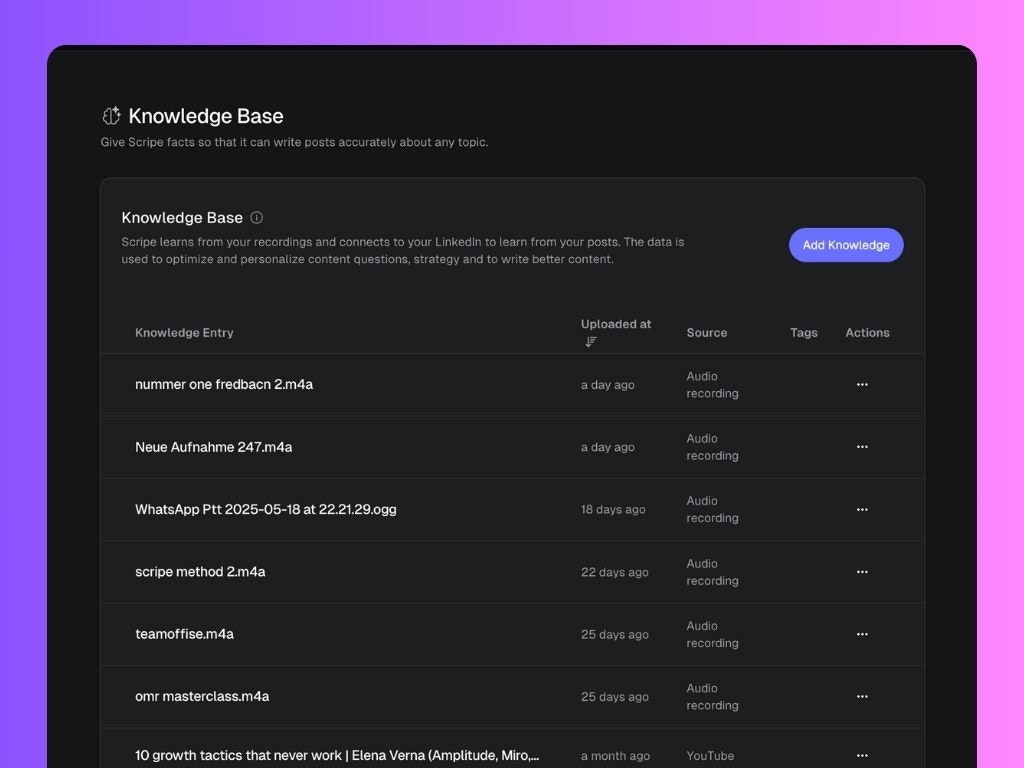Toggle the Uploaded at sort arrow icon
1024x768 pixels.
(x=591, y=342)
